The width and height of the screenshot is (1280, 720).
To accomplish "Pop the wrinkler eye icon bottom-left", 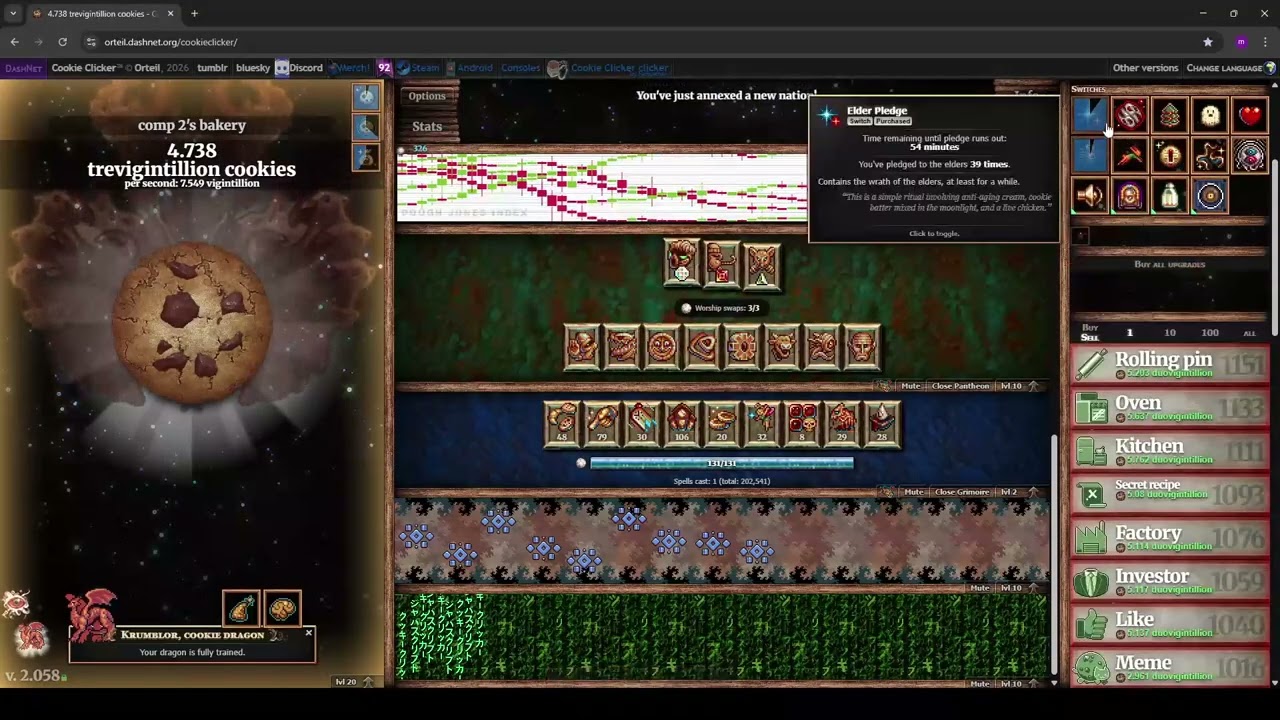I will (x=15, y=603).
